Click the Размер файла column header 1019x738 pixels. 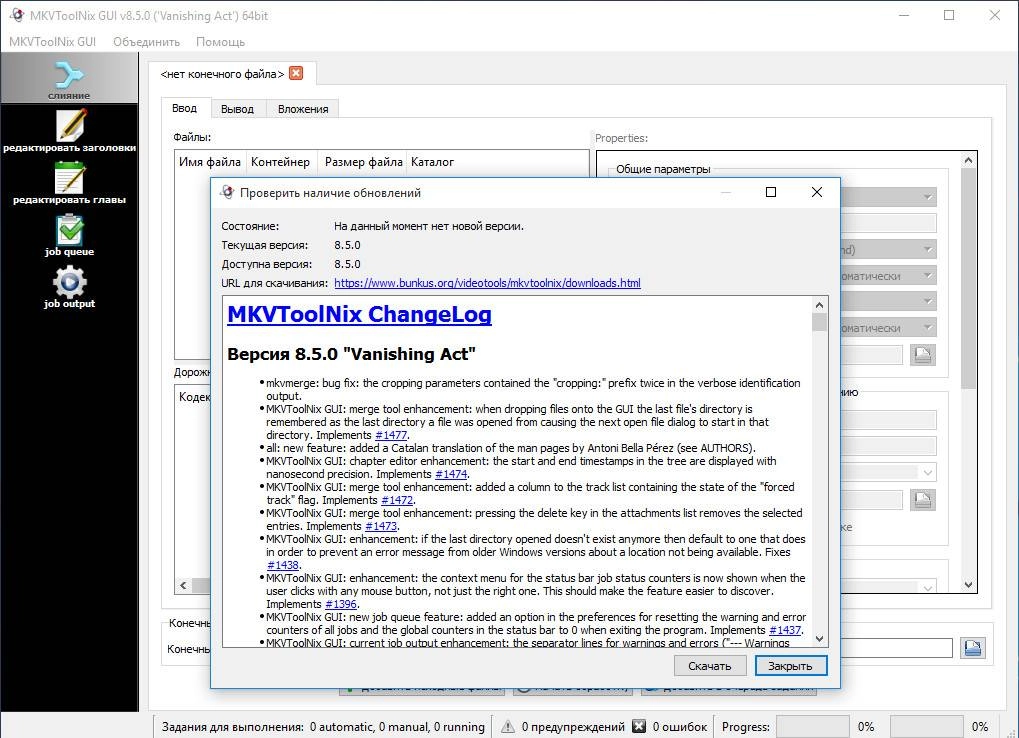coord(363,162)
